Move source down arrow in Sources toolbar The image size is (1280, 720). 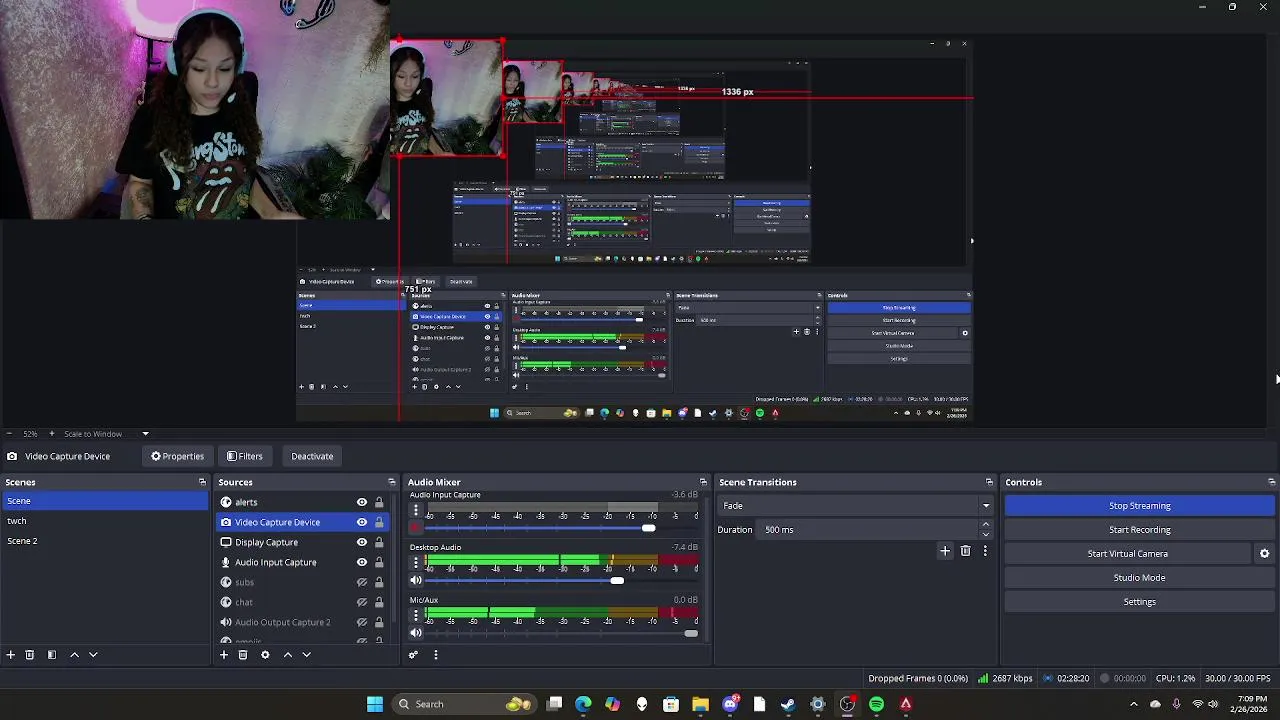(x=307, y=655)
